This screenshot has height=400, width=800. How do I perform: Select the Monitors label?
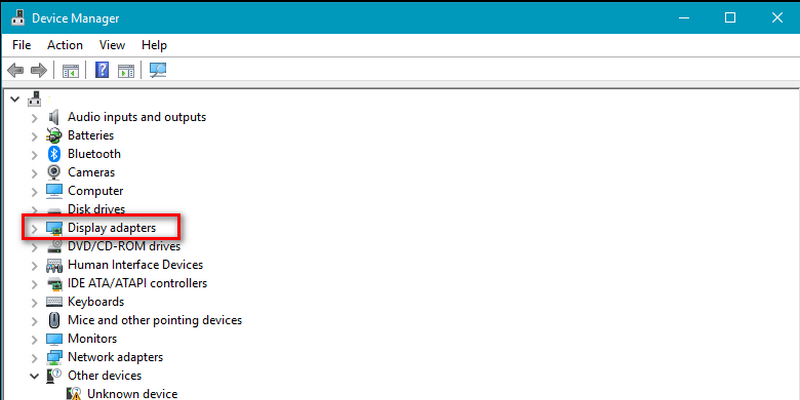click(x=92, y=339)
